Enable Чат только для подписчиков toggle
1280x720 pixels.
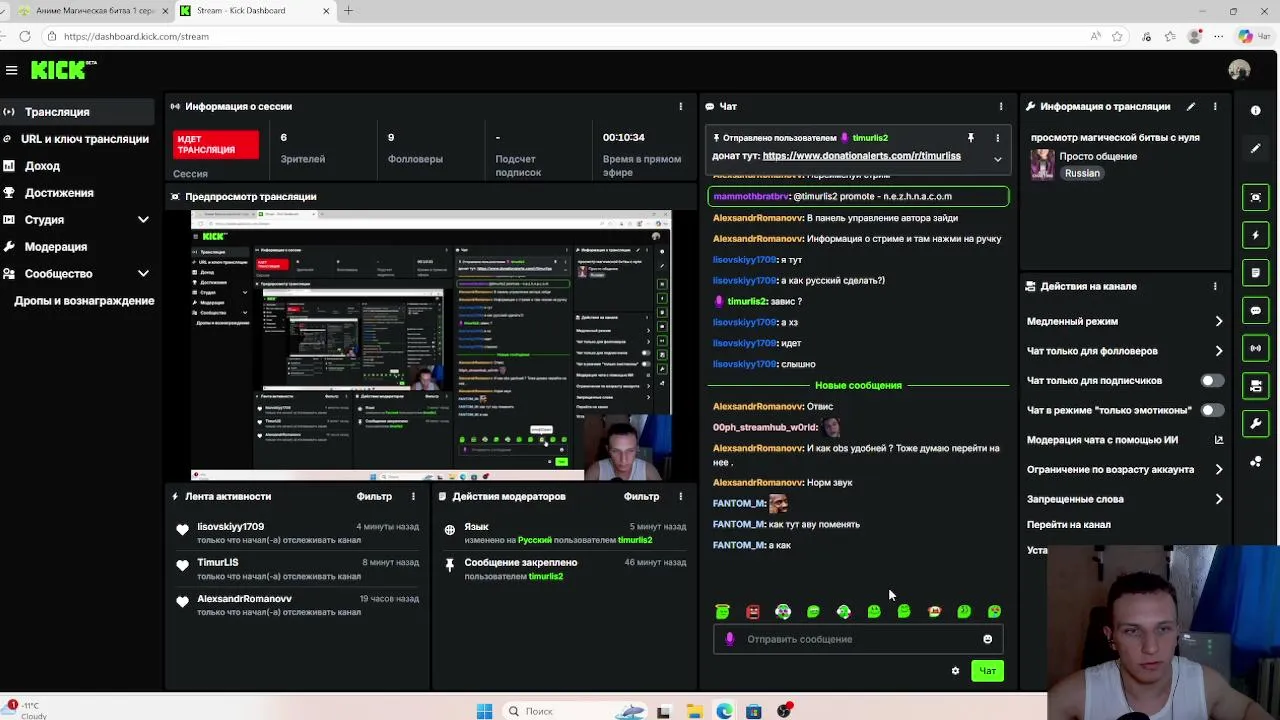(1211, 381)
